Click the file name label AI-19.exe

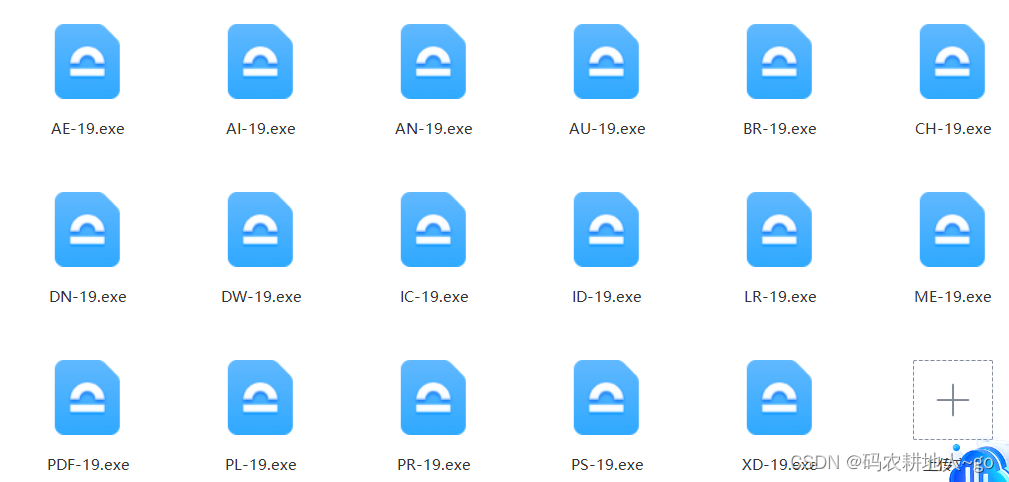pyautogui.click(x=261, y=129)
